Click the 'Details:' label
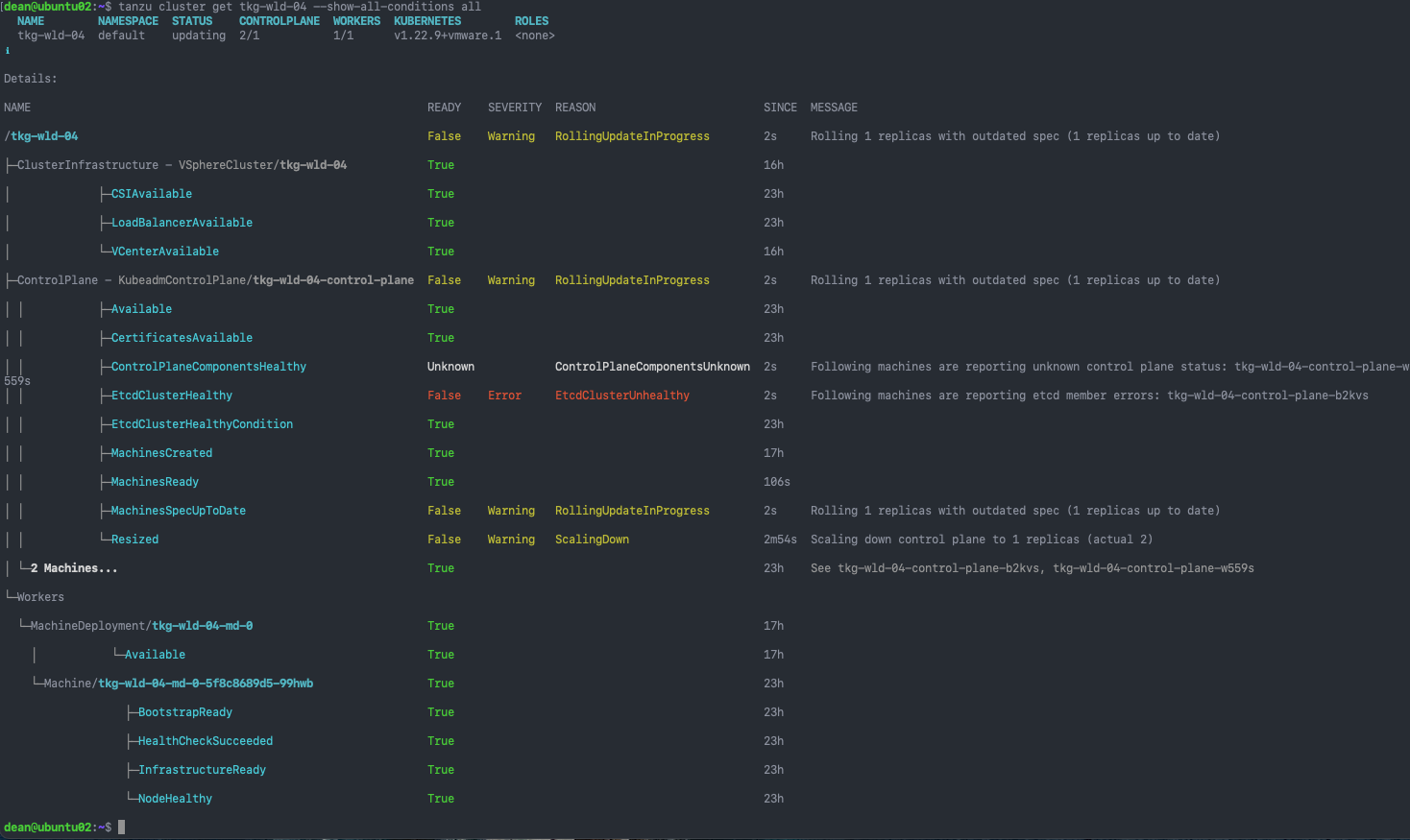This screenshot has height=840, width=1410. 31,79
